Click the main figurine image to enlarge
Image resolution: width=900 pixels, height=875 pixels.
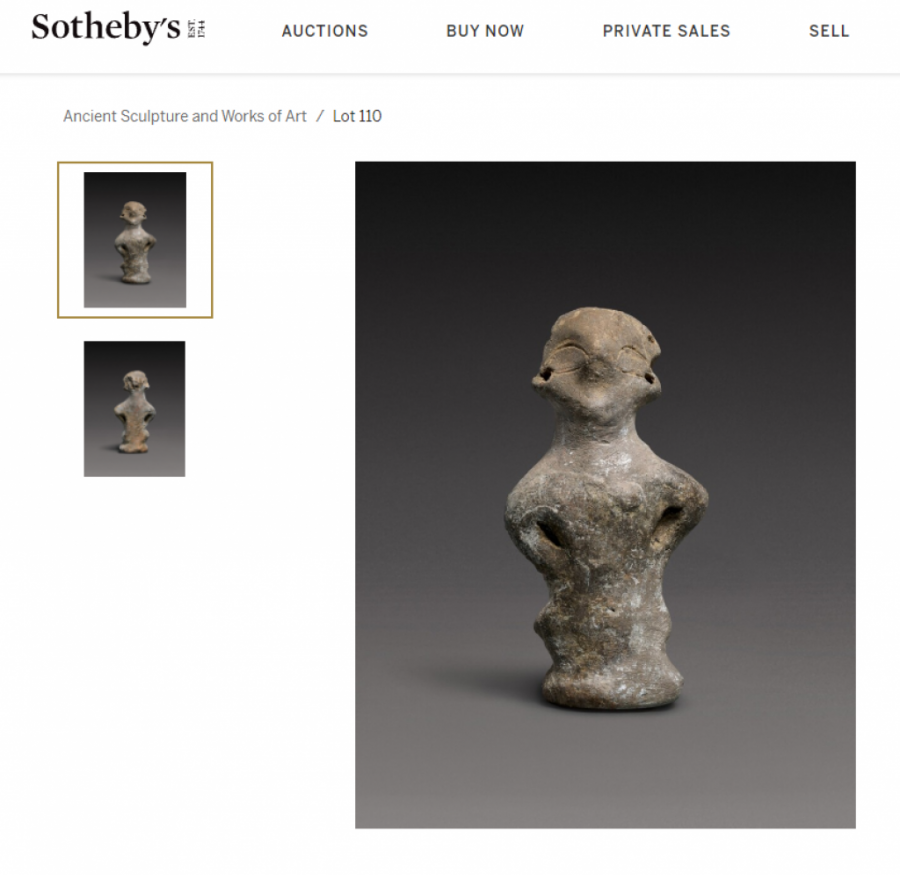[x=605, y=495]
